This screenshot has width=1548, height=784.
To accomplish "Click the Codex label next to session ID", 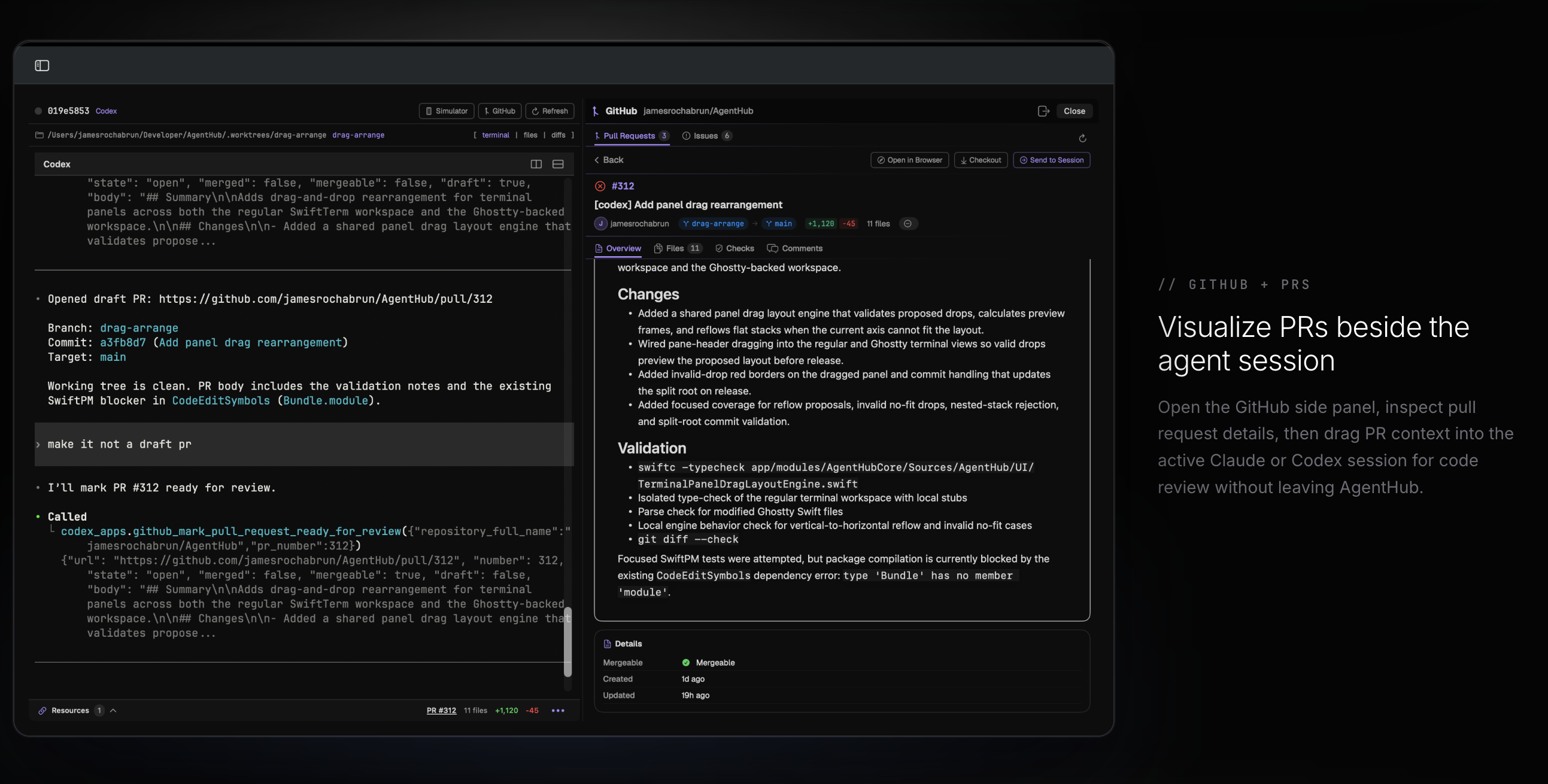I will 107,111.
